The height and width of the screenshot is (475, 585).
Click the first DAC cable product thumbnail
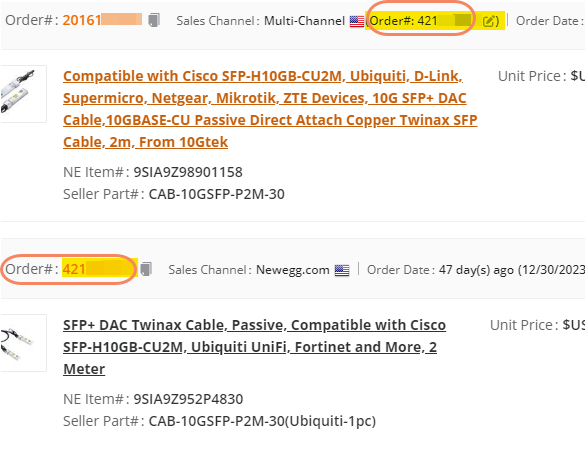23,94
